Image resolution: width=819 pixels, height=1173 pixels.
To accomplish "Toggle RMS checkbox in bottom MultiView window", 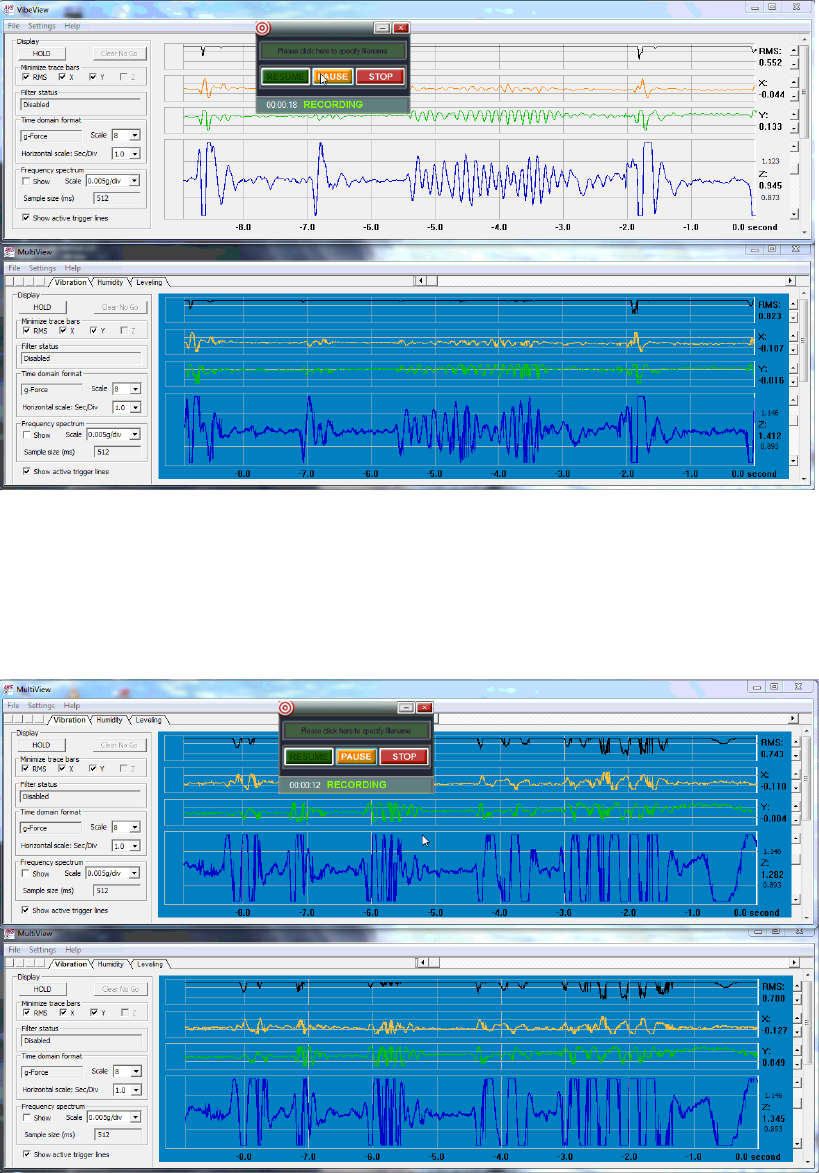I will (x=27, y=1012).
